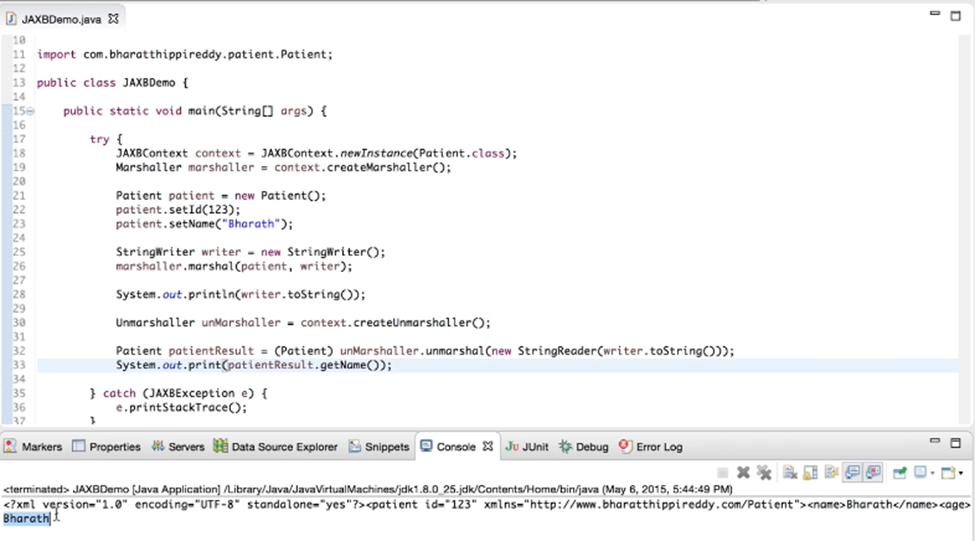Close the JAXBDemo.java editor tab
The width and height of the screenshot is (975, 541).
(x=113, y=18)
